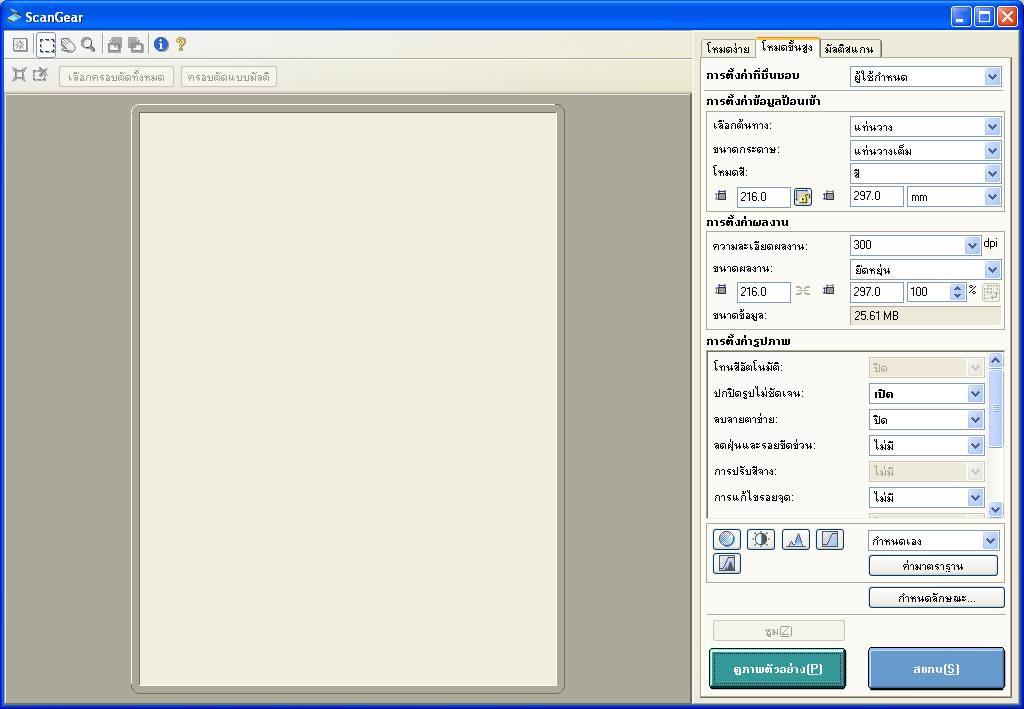
Task: Expand the 300 dpi resolution dropdown
Action: point(972,245)
